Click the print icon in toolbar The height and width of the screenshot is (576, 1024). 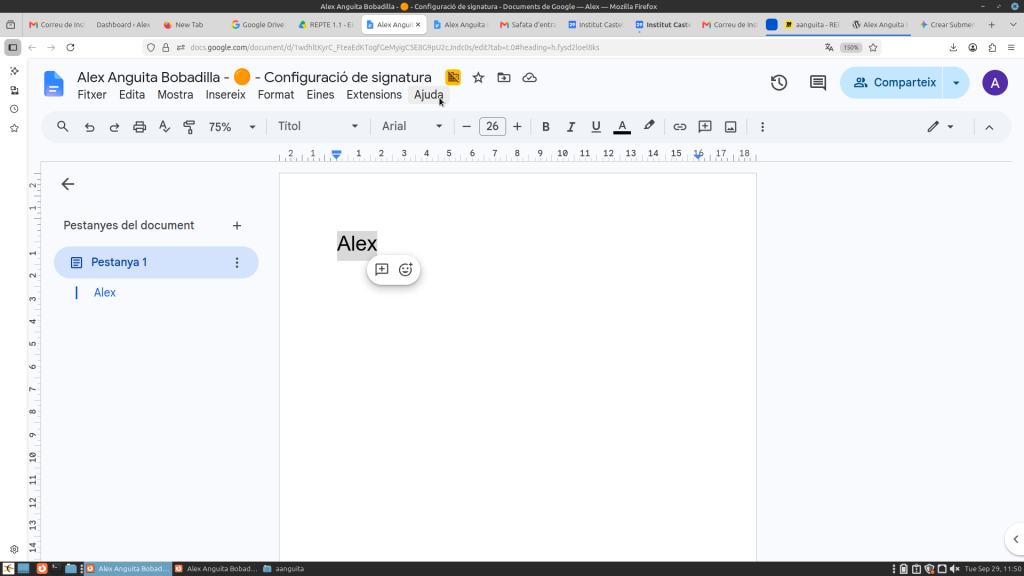click(139, 127)
